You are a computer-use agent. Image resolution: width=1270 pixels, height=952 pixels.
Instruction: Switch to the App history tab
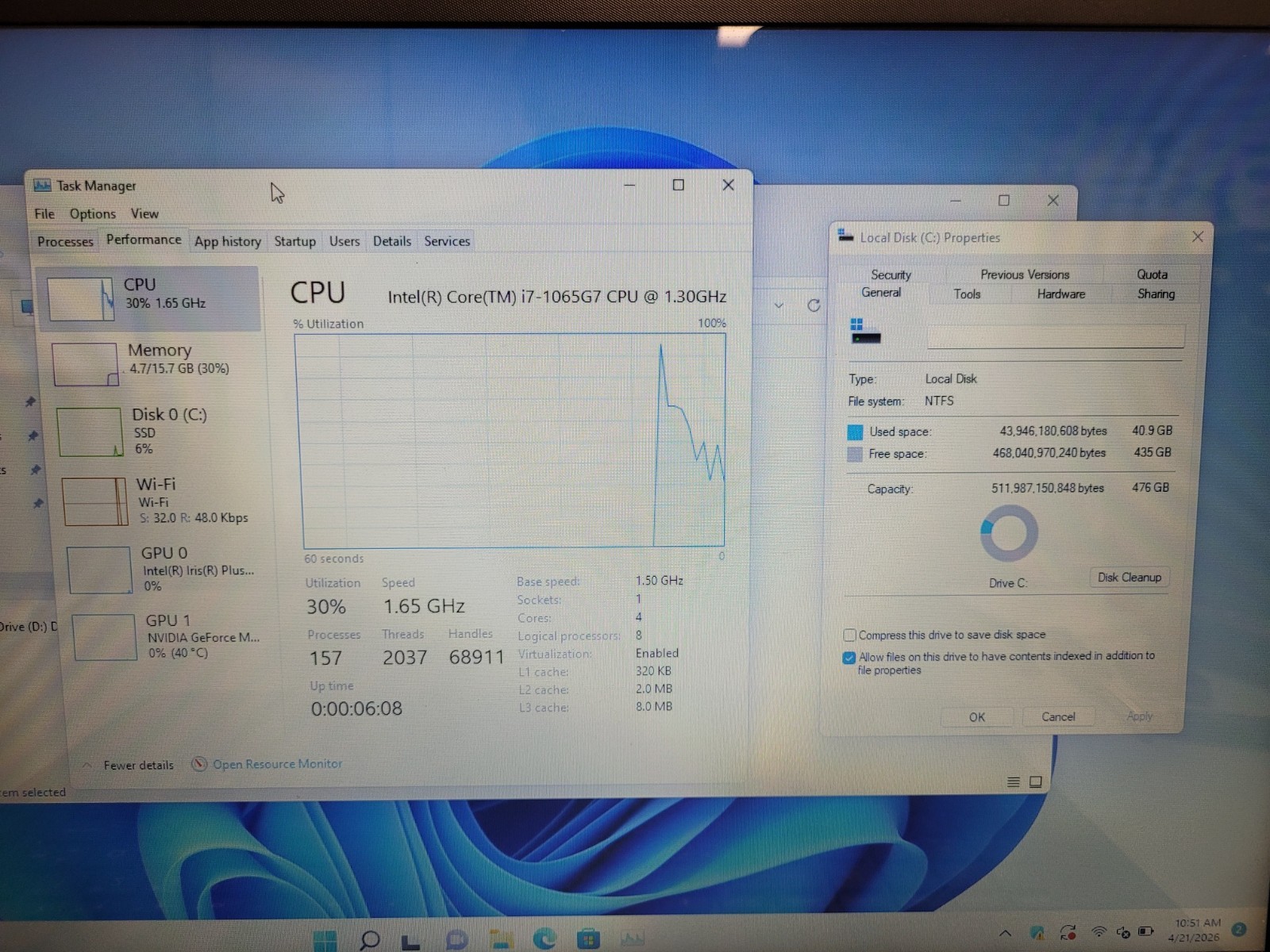coord(228,241)
